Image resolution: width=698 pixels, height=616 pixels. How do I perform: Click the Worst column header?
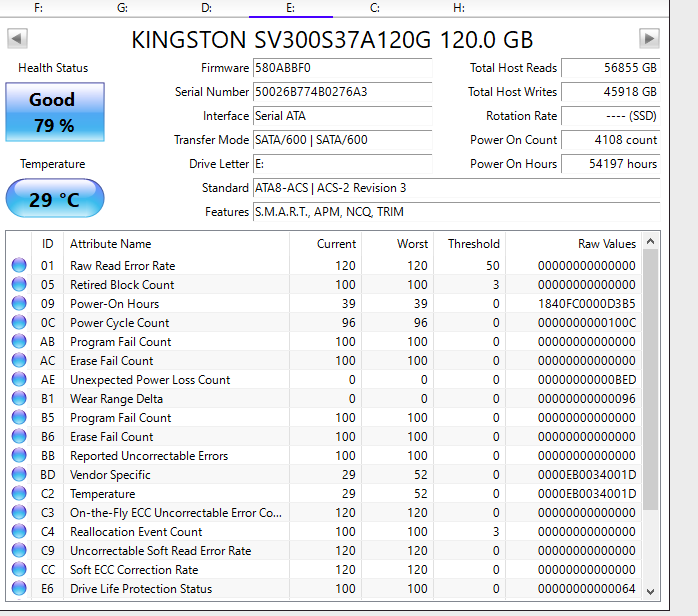tap(398, 244)
